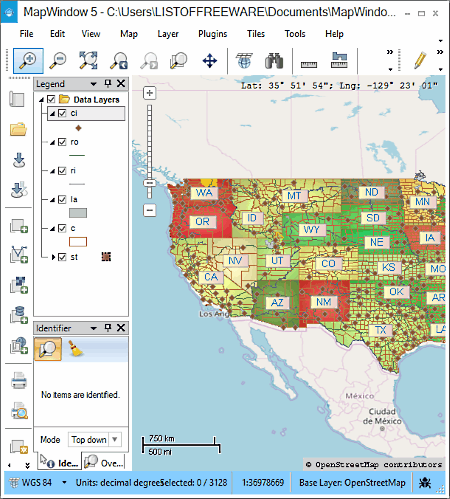Click Zoom to Layer icon
This screenshot has width=450, height=499.
pos(178,61)
